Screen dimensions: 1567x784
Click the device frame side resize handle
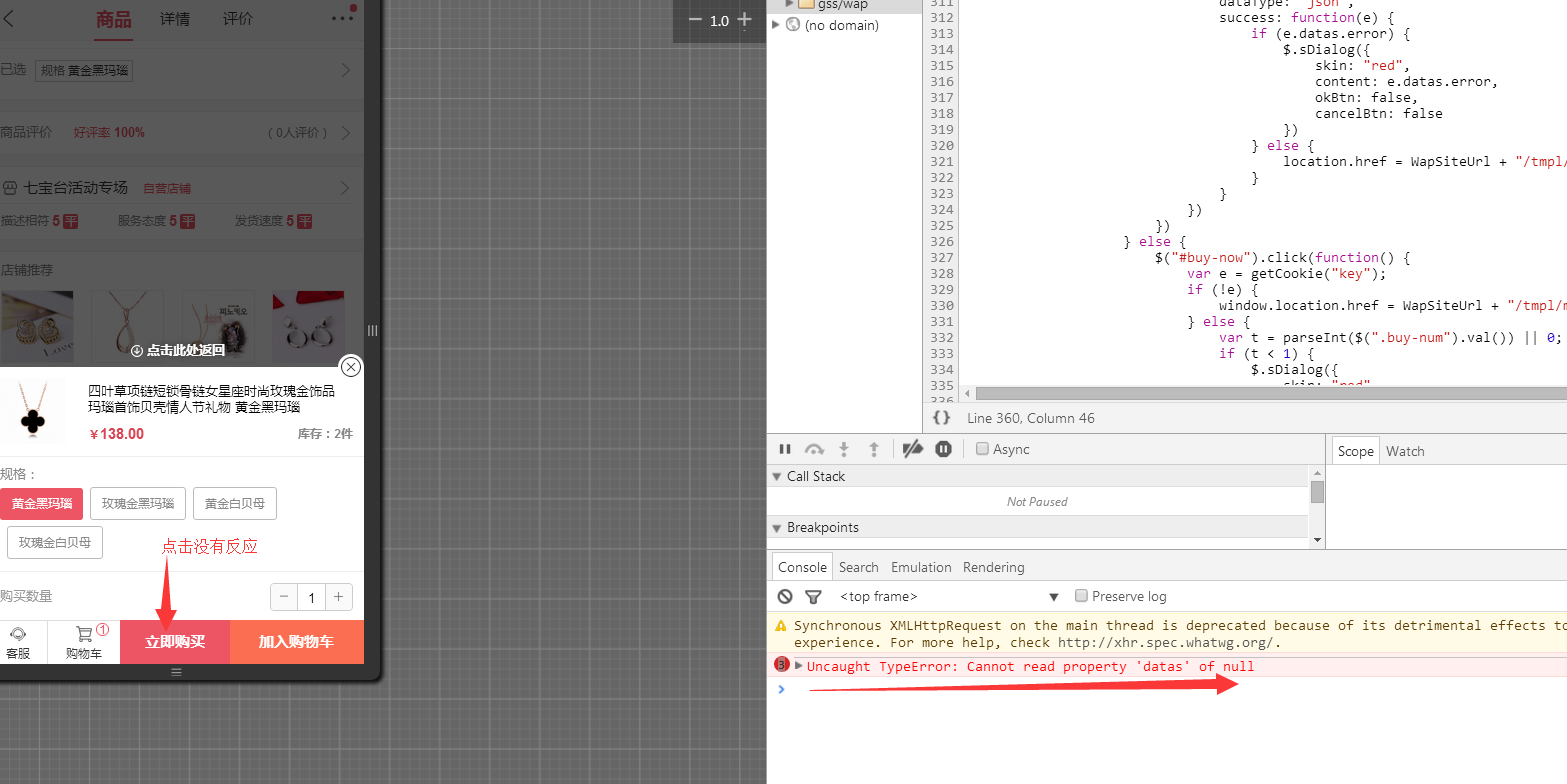(373, 330)
